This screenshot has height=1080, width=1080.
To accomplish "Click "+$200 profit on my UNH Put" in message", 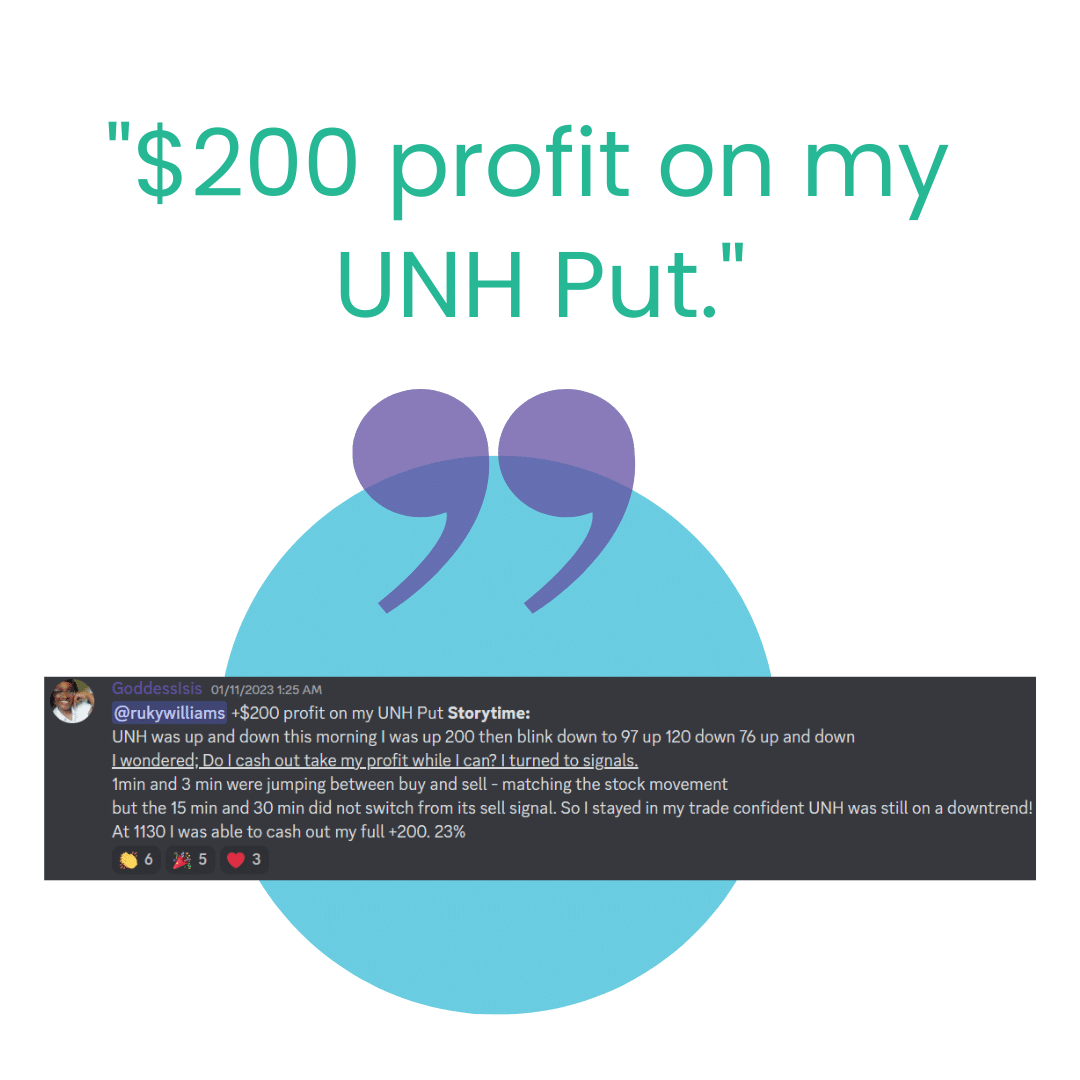I will tap(337, 713).
